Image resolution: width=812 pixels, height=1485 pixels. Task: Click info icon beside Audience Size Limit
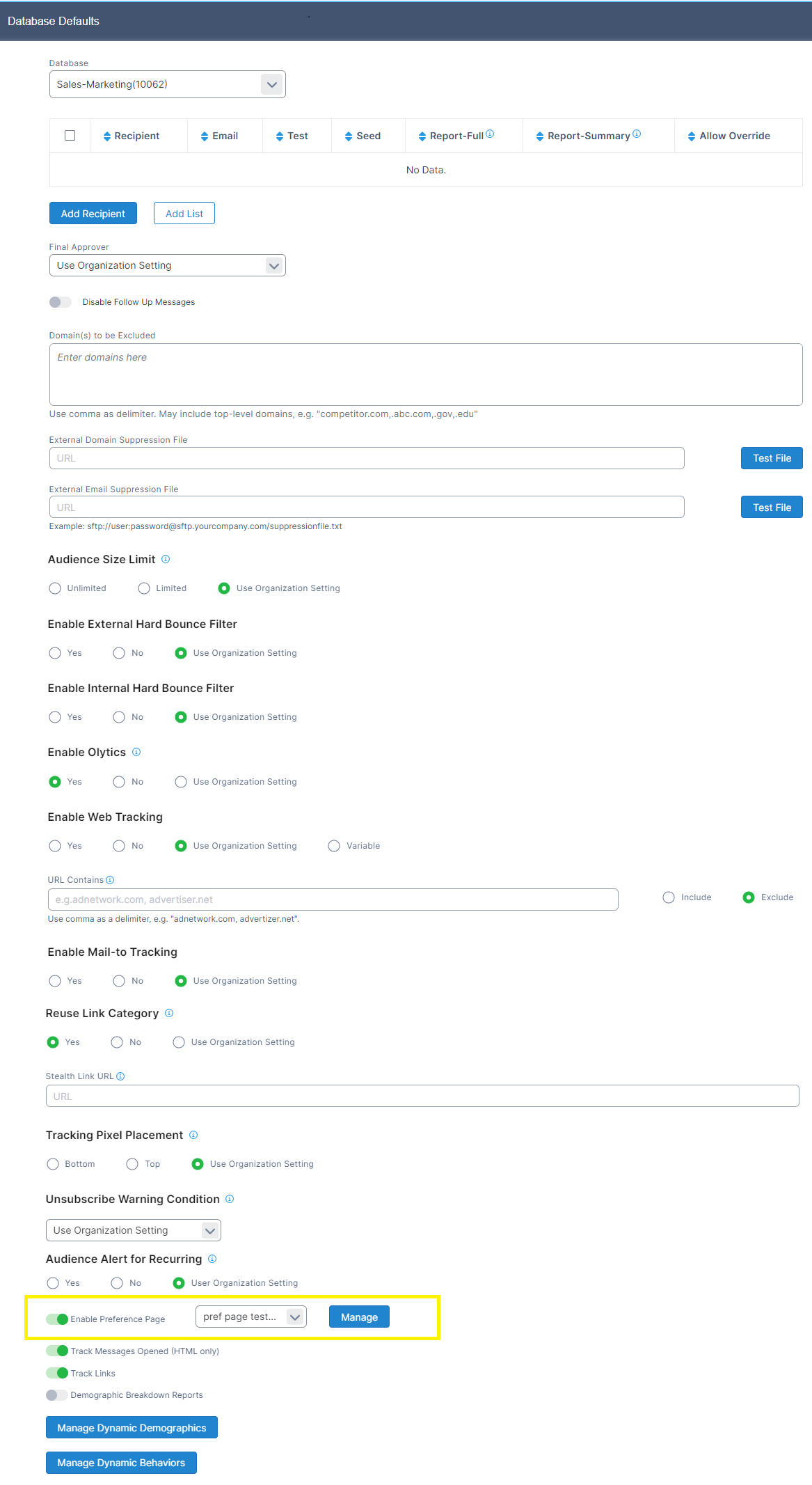point(166,559)
